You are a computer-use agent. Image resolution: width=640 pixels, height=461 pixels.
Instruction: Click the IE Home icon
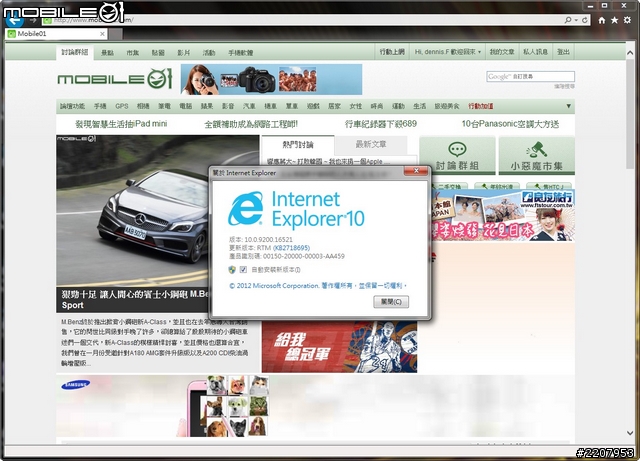pyautogui.click(x=602, y=20)
